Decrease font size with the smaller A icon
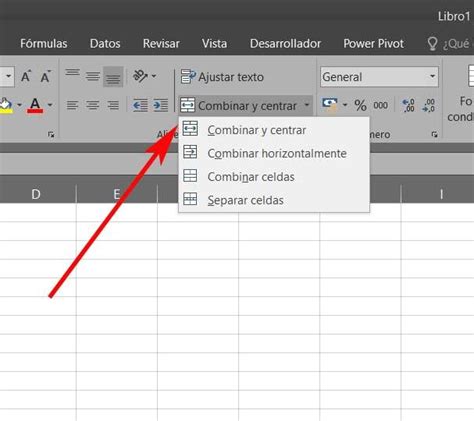Viewport: 474px width, 421px height. 45,77
